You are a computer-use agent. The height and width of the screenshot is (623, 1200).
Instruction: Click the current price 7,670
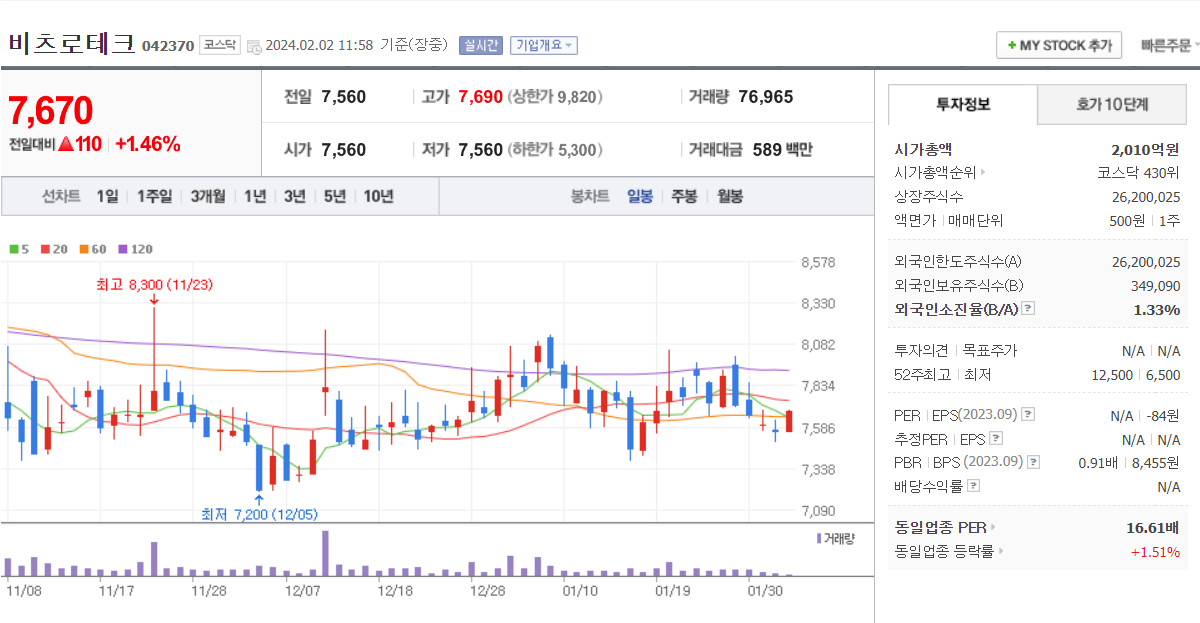(x=50, y=111)
